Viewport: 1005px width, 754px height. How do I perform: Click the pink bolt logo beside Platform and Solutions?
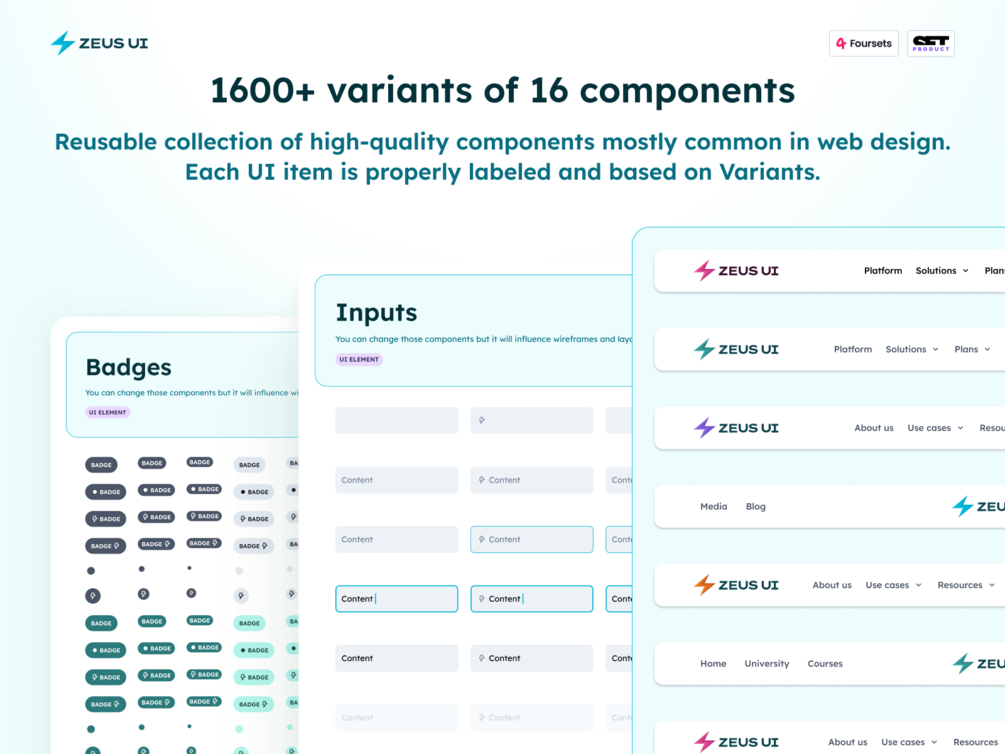[x=736, y=271]
